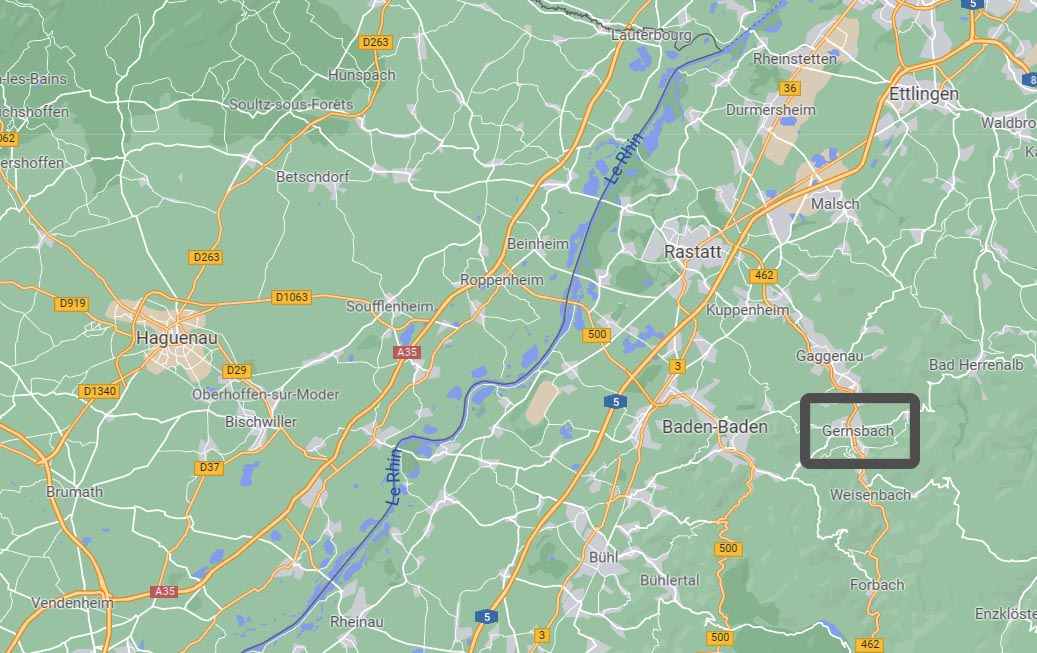Select the Bischwiller town label

click(261, 421)
